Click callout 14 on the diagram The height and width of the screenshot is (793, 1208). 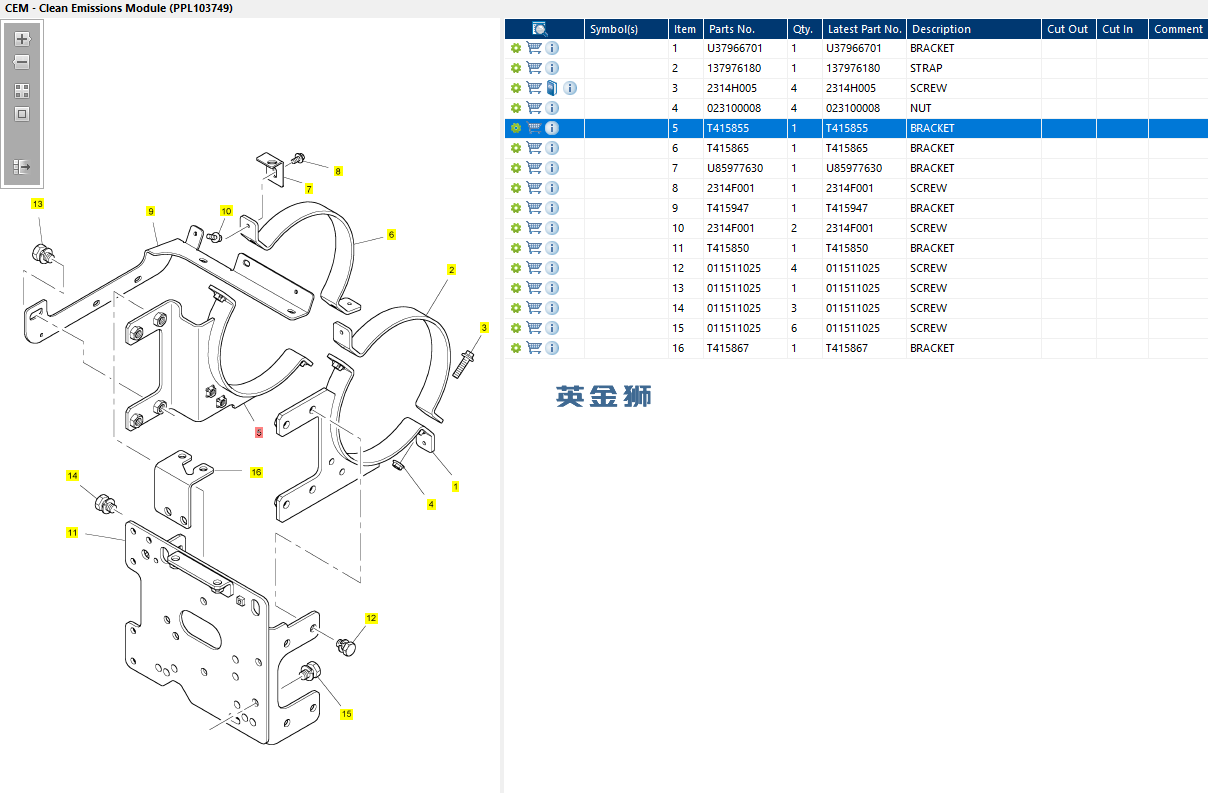pos(72,476)
